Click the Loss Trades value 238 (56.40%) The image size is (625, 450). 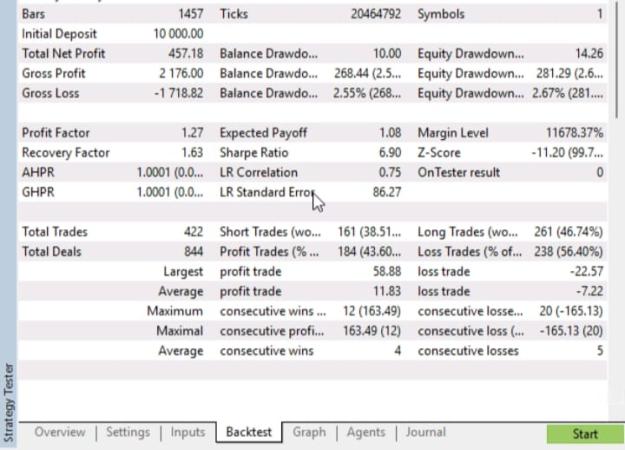[568, 252]
